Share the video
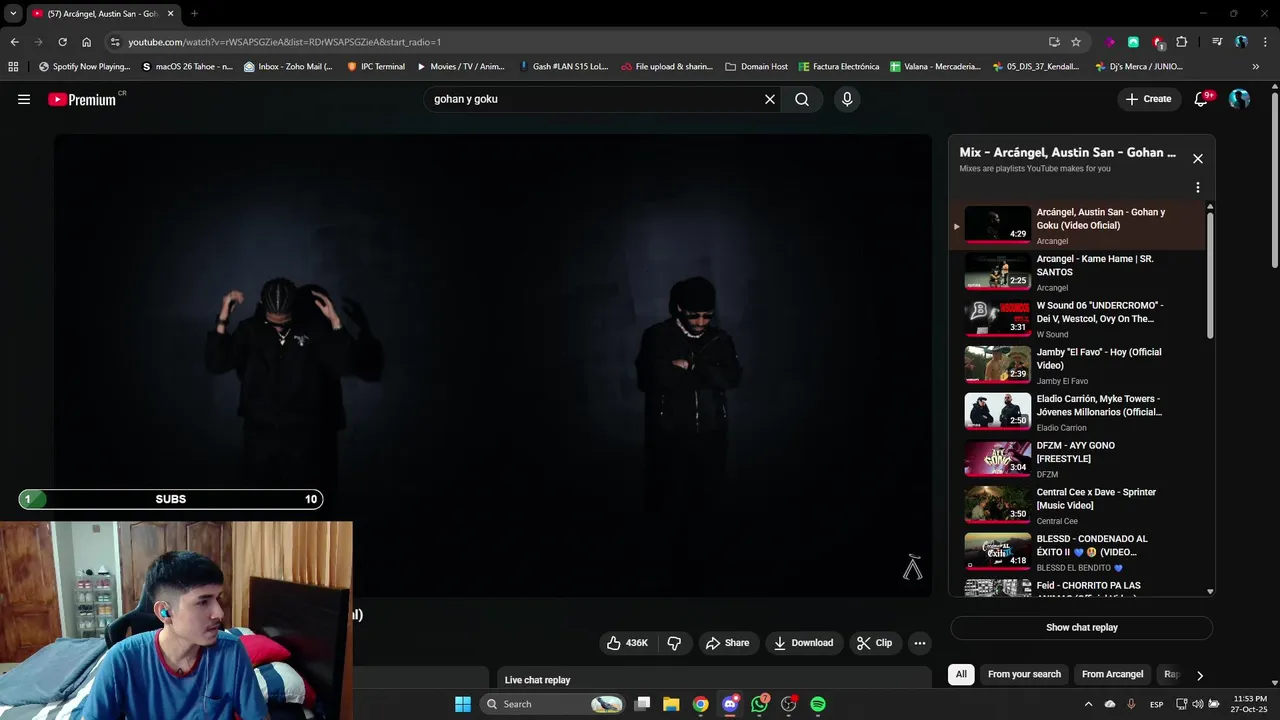The image size is (1280, 720). click(x=727, y=643)
